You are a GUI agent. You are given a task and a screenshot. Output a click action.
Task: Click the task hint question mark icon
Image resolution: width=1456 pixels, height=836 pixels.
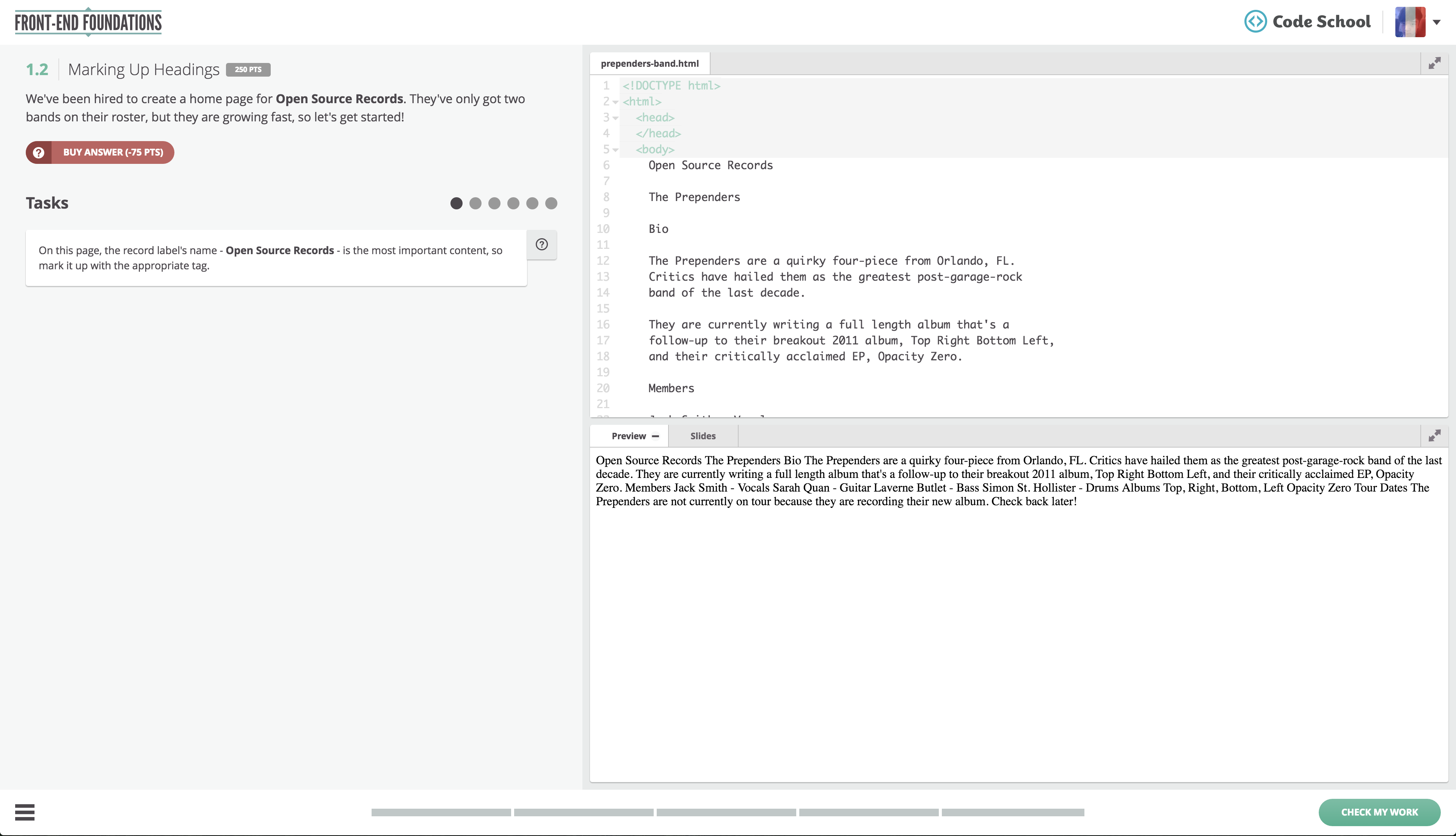pos(541,245)
